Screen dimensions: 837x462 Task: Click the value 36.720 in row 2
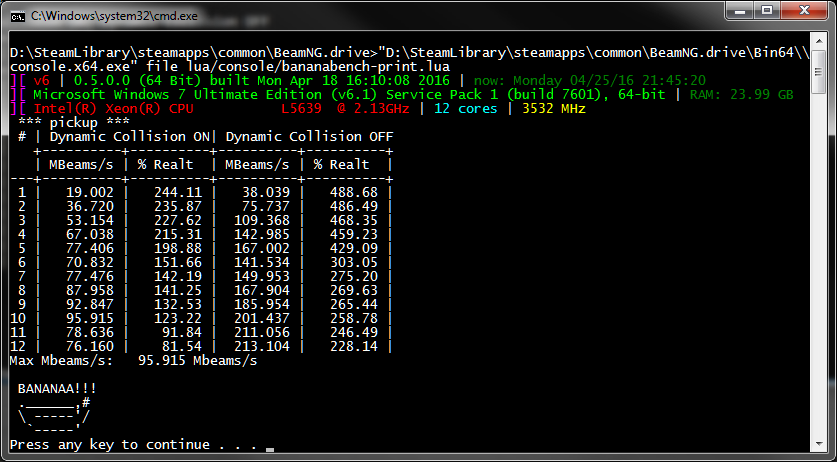pyautogui.click(x=90, y=206)
